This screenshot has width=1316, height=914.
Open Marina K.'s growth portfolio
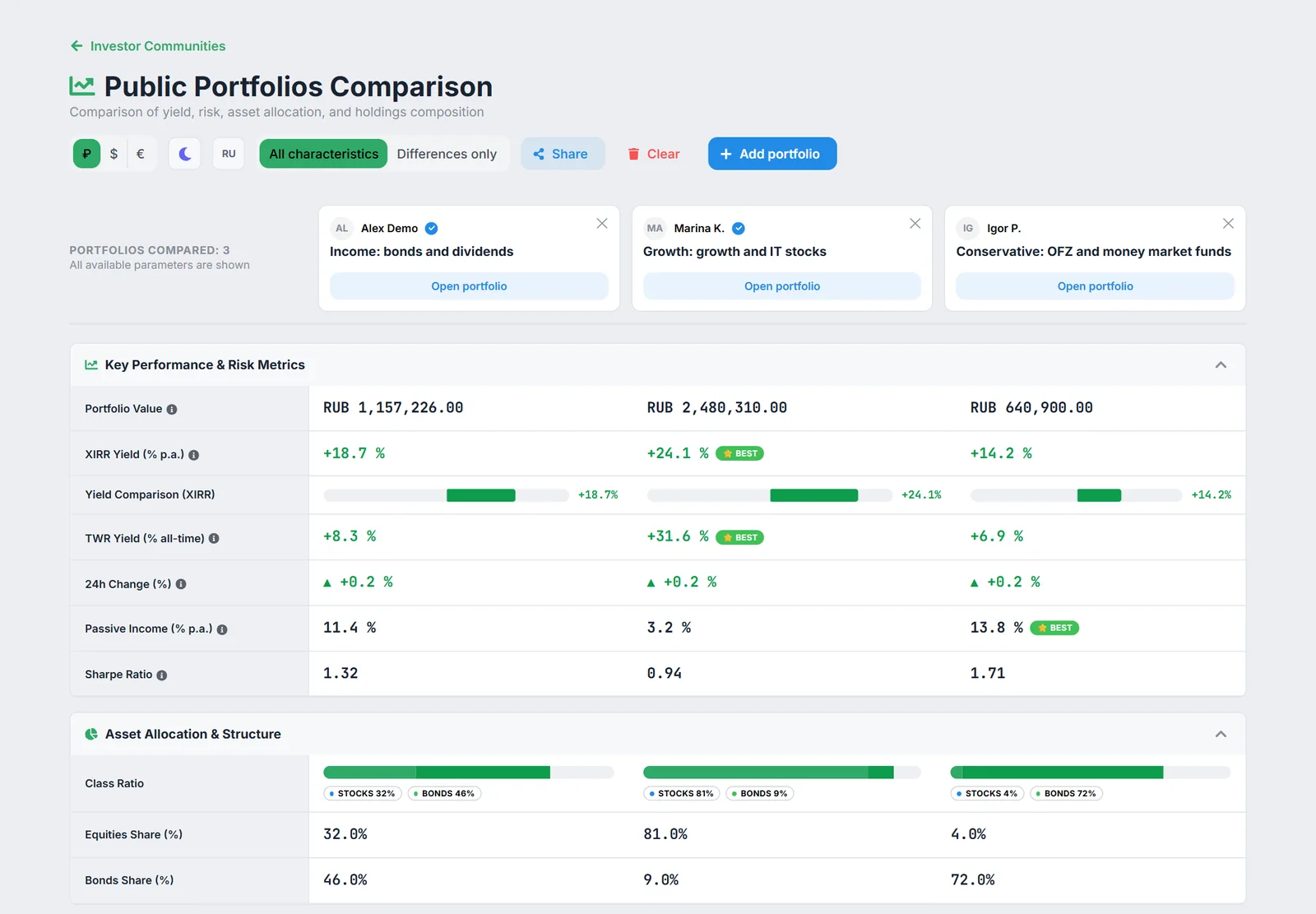pos(782,286)
